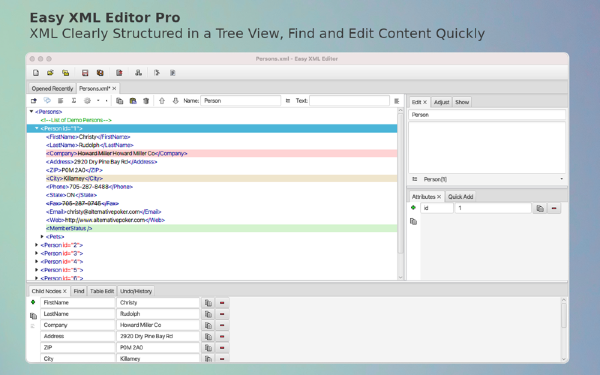The height and width of the screenshot is (375, 600).
Task: Select the MemberStatus row in tree
Action: 221,228
